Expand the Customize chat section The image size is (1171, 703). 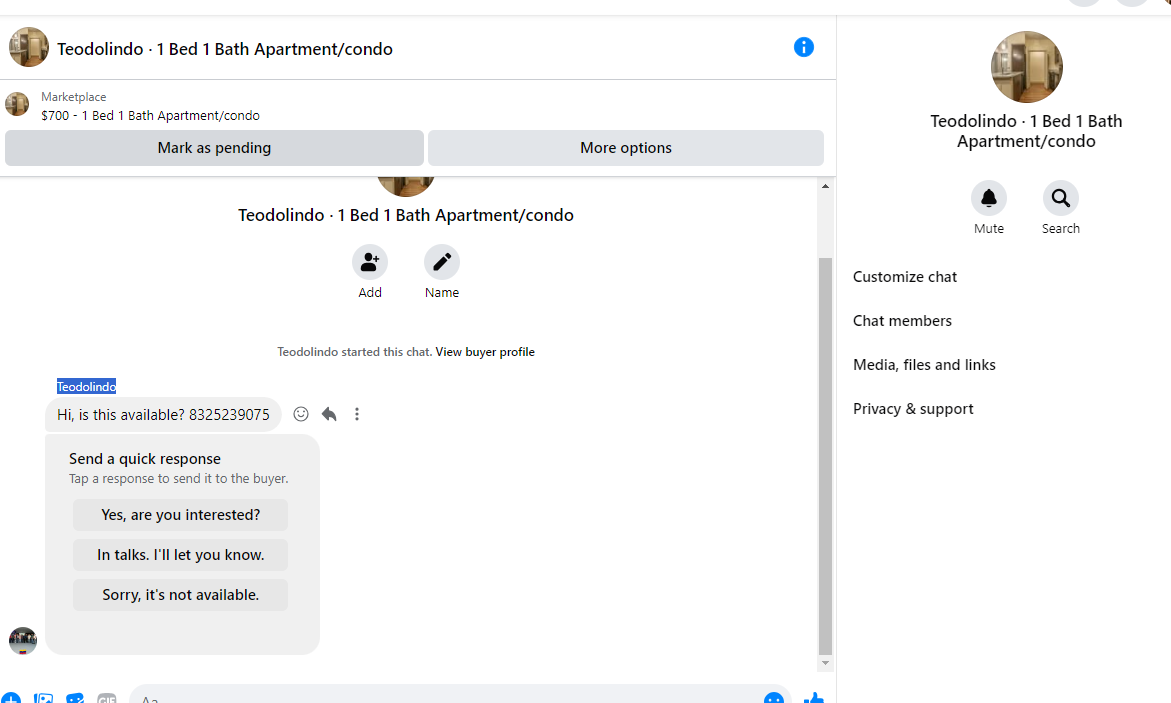[x=904, y=277]
